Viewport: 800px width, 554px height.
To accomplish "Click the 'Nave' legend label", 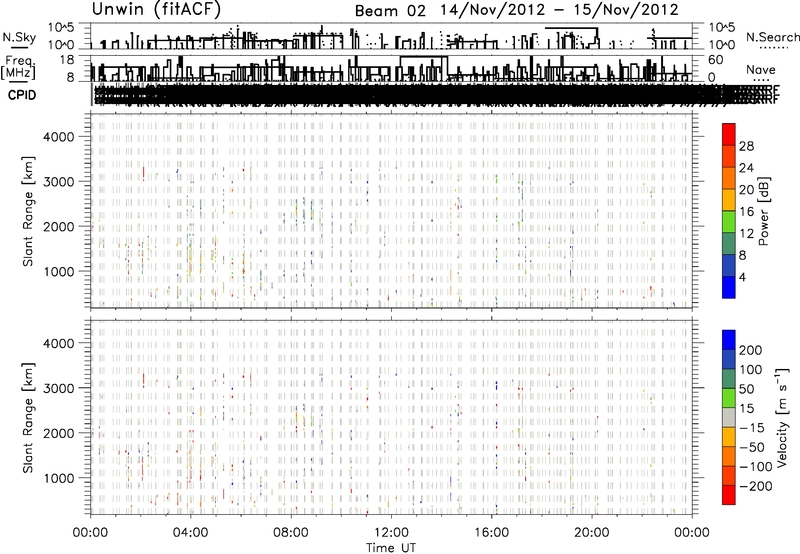I will [761, 69].
